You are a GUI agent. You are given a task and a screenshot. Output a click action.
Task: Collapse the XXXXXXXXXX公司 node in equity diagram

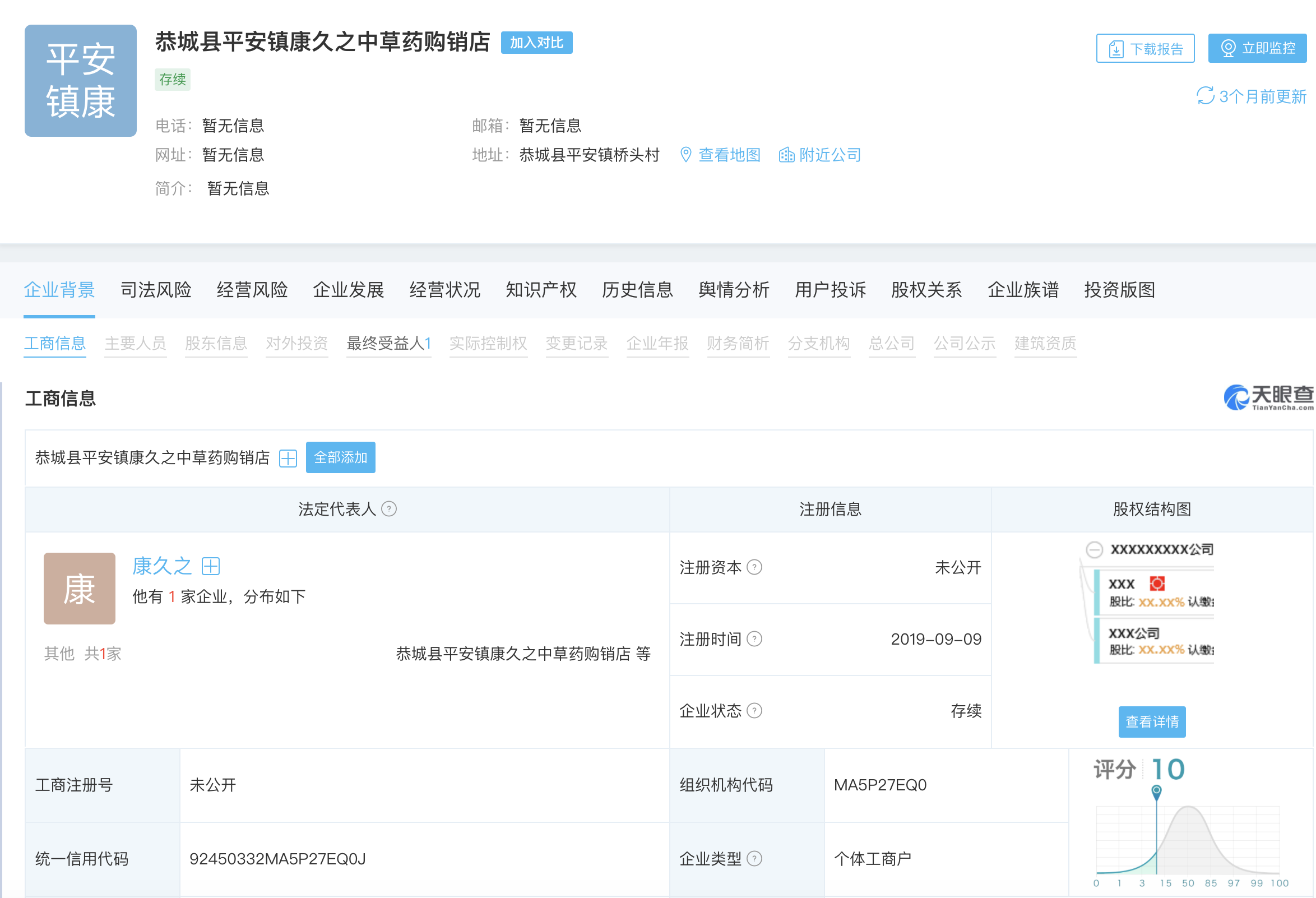1094,549
